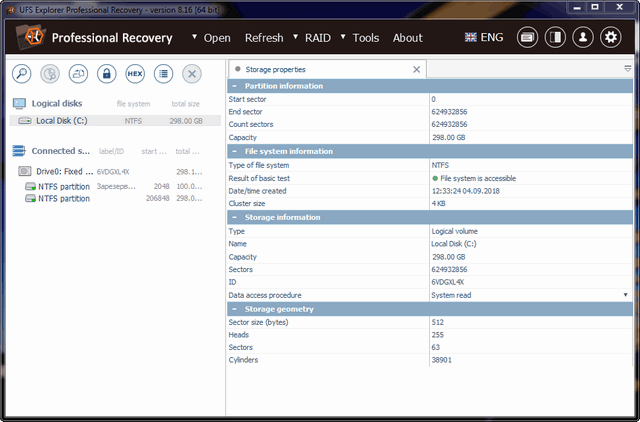Screen dimensions: 640x422
Task: Click the round X close-storage icon
Action: [x=192, y=74]
